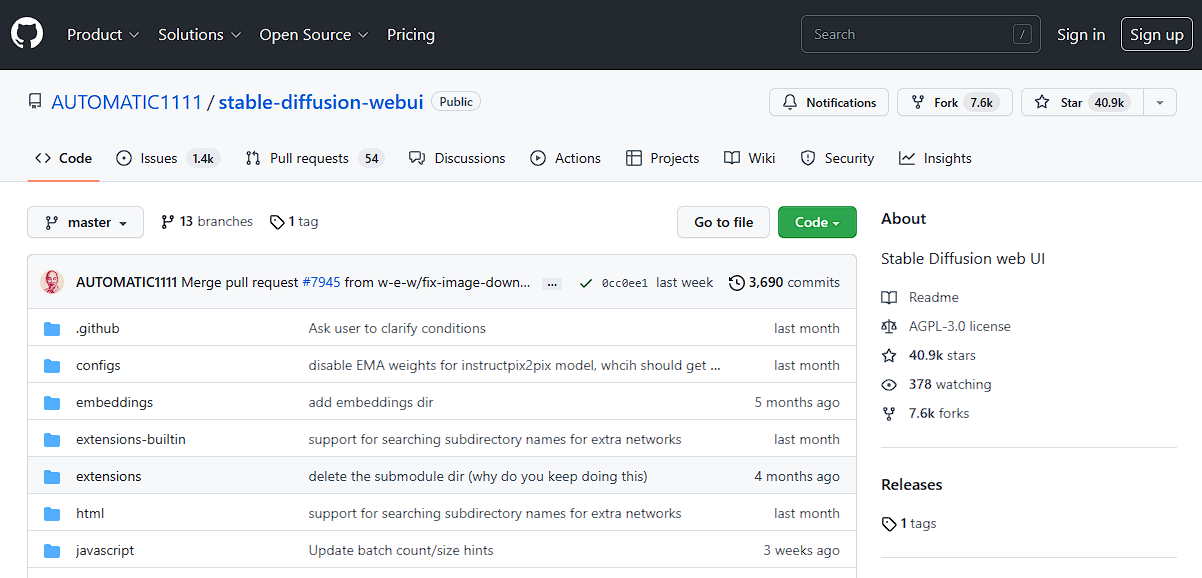This screenshot has width=1202, height=578.
Task: Click the GitHub logo in header
Action: [27, 34]
